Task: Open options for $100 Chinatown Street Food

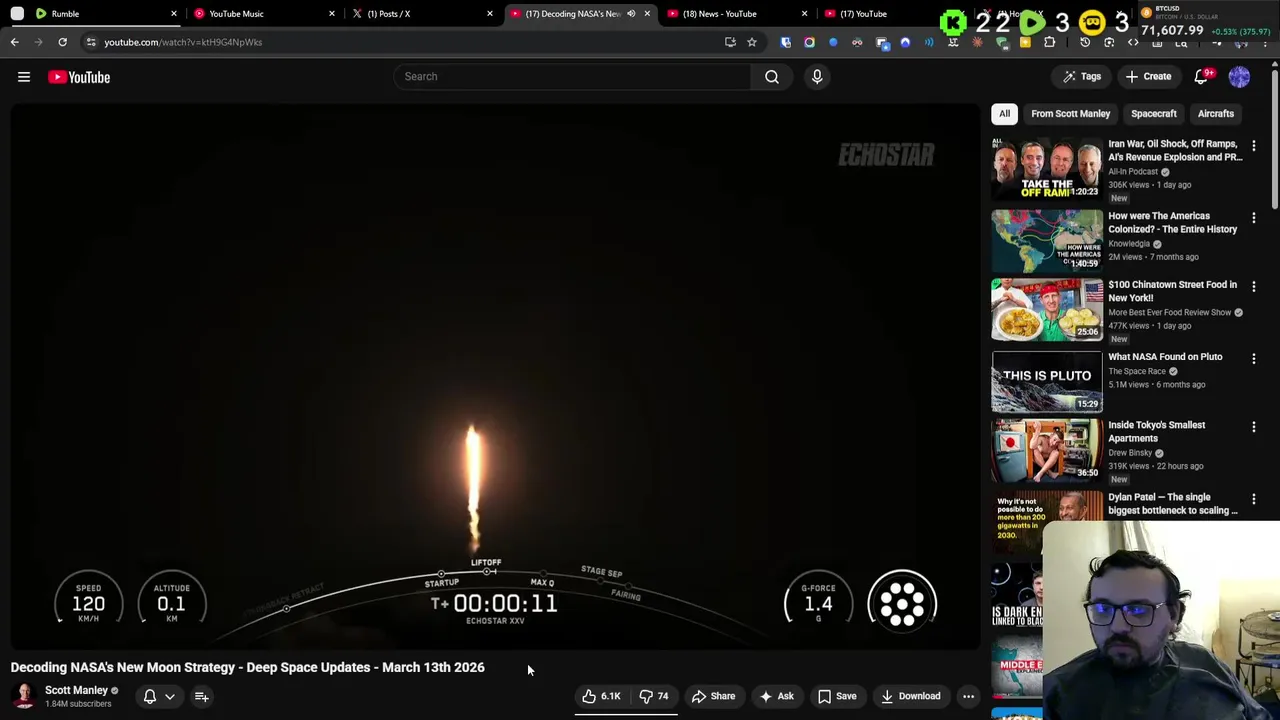Action: (1253, 287)
